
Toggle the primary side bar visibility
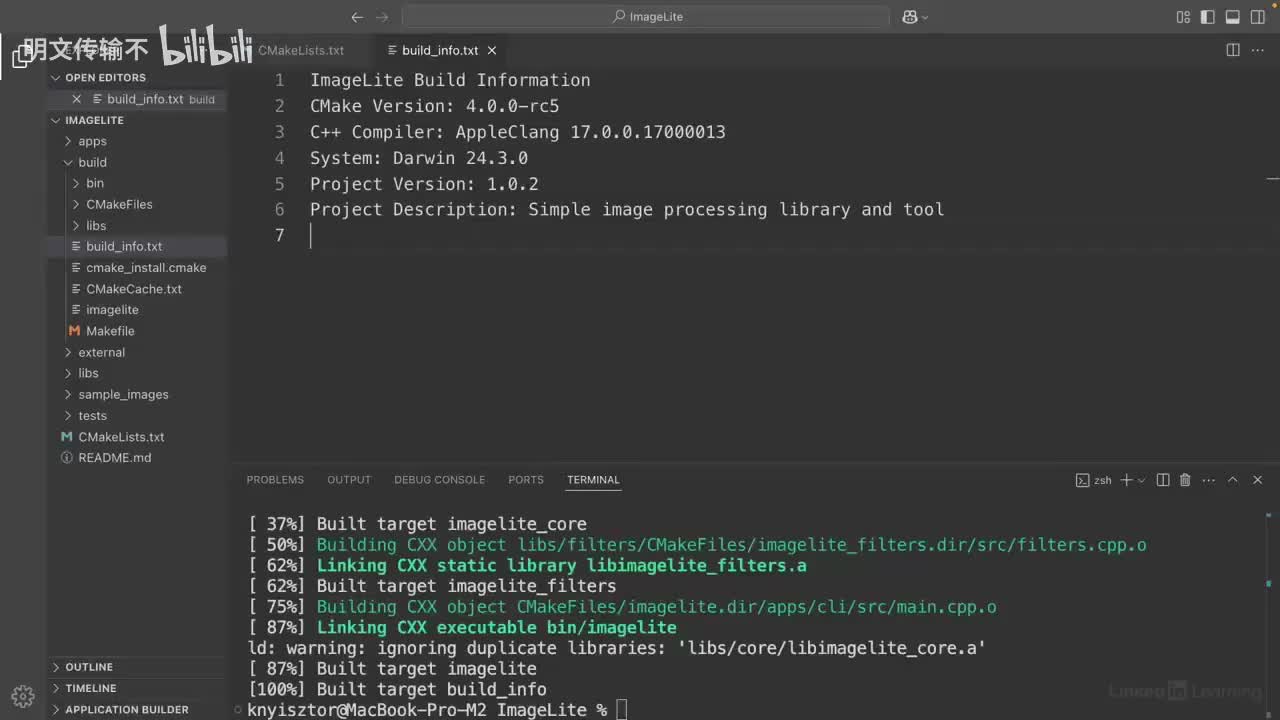pyautogui.click(x=1208, y=17)
